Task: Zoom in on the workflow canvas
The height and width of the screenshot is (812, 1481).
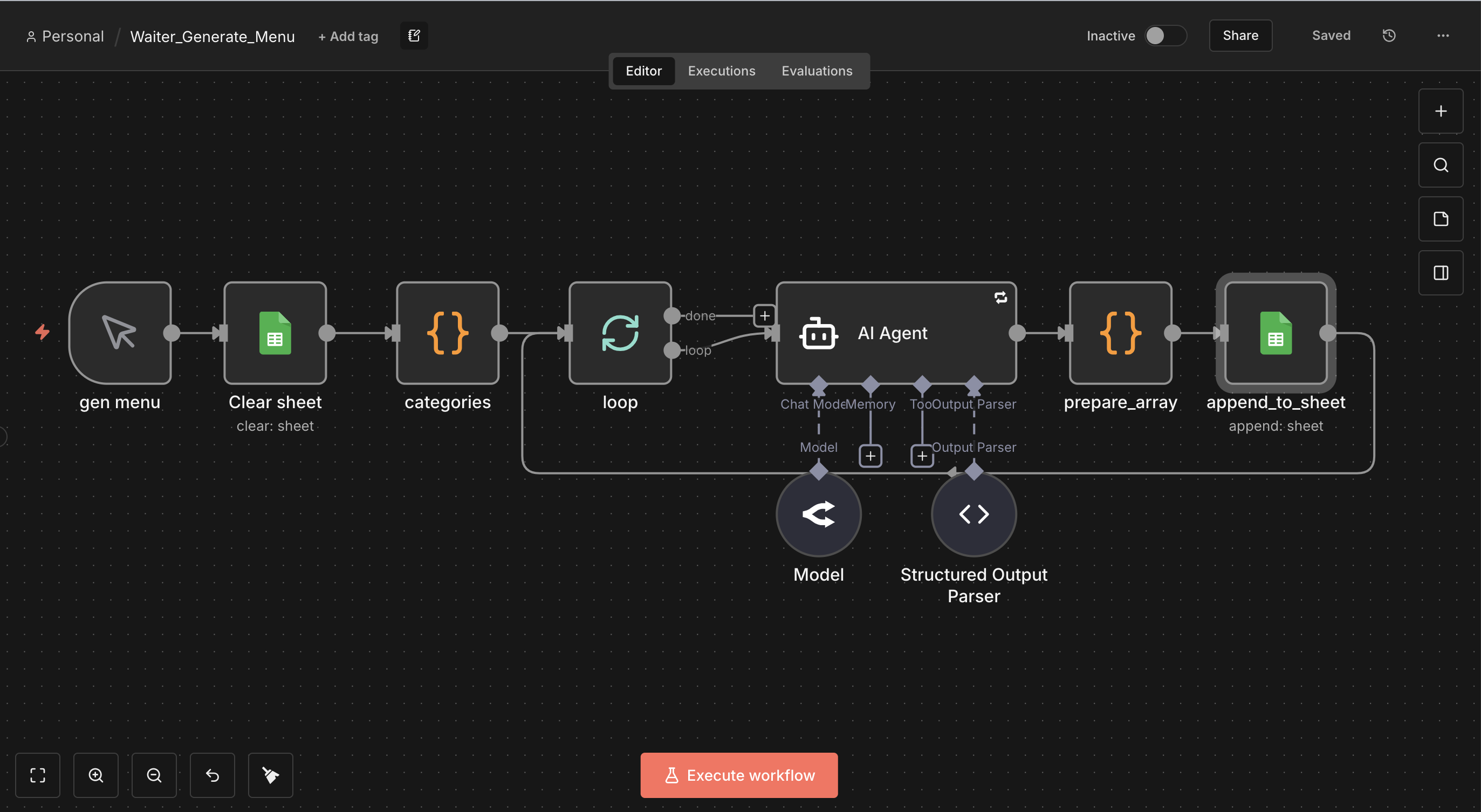Action: pyautogui.click(x=96, y=775)
